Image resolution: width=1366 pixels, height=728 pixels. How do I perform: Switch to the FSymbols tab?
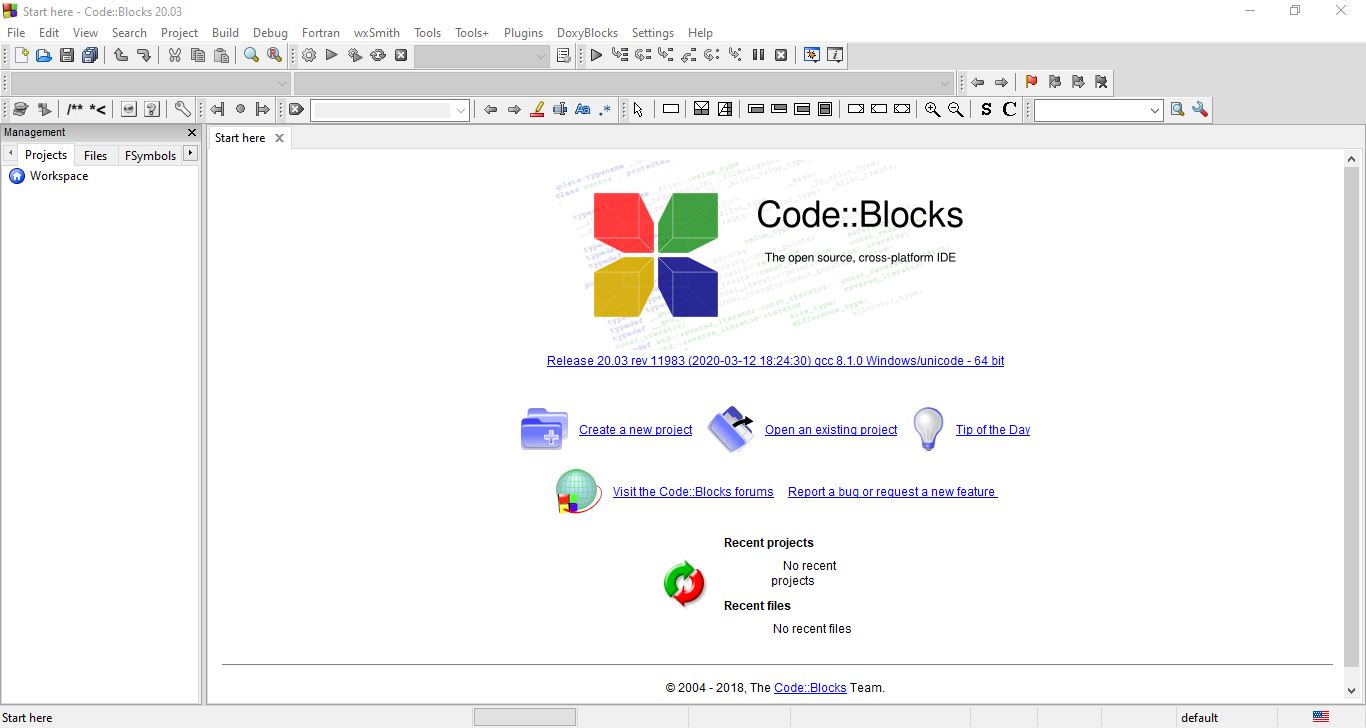[x=150, y=155]
